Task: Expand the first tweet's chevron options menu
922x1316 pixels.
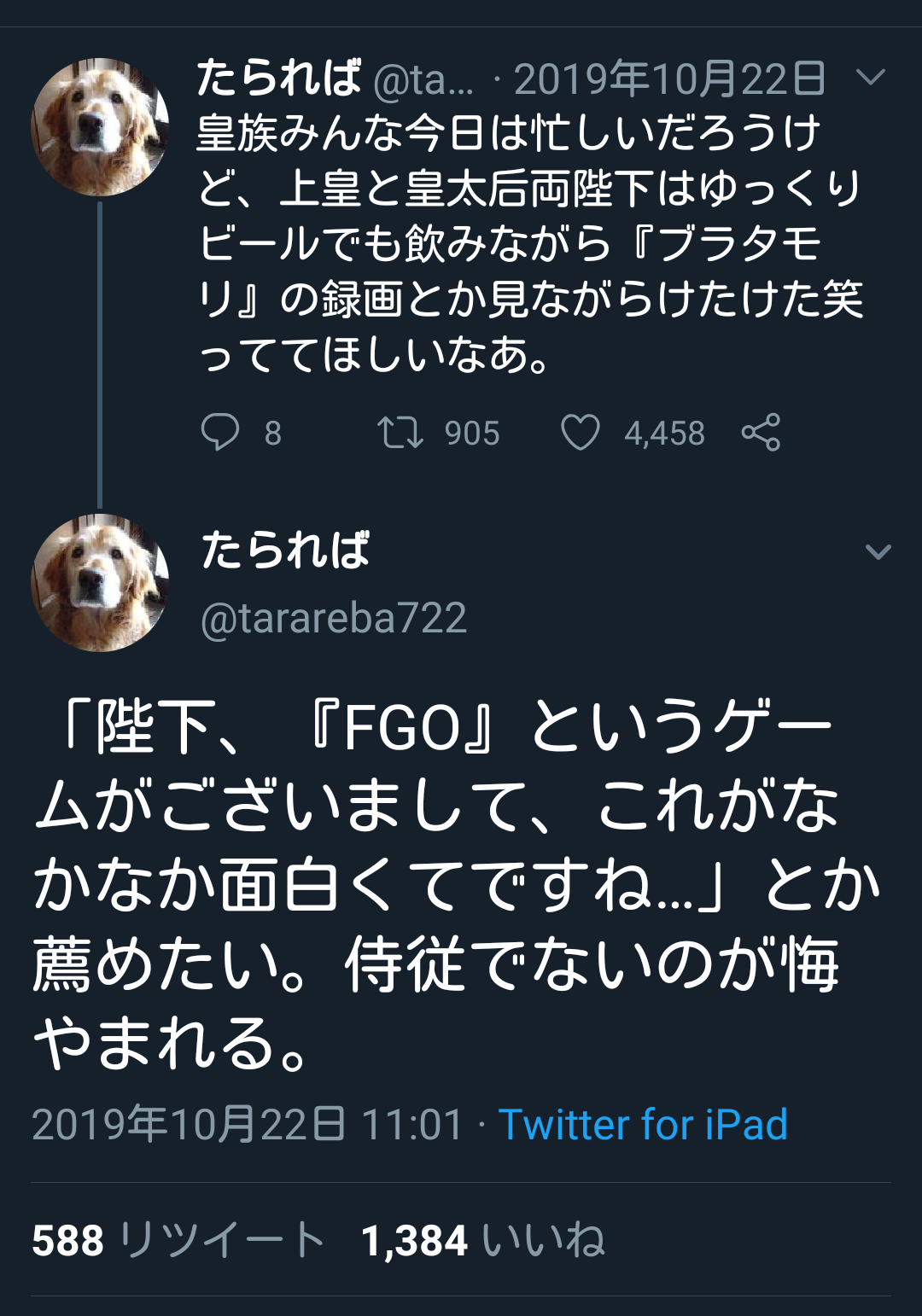Action: click(870, 79)
